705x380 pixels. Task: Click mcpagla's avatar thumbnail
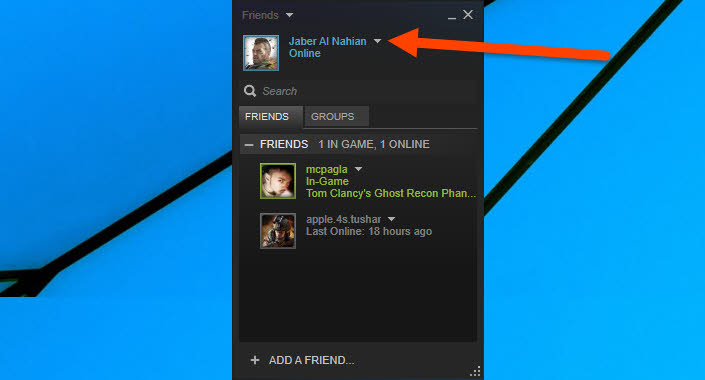[x=278, y=181]
